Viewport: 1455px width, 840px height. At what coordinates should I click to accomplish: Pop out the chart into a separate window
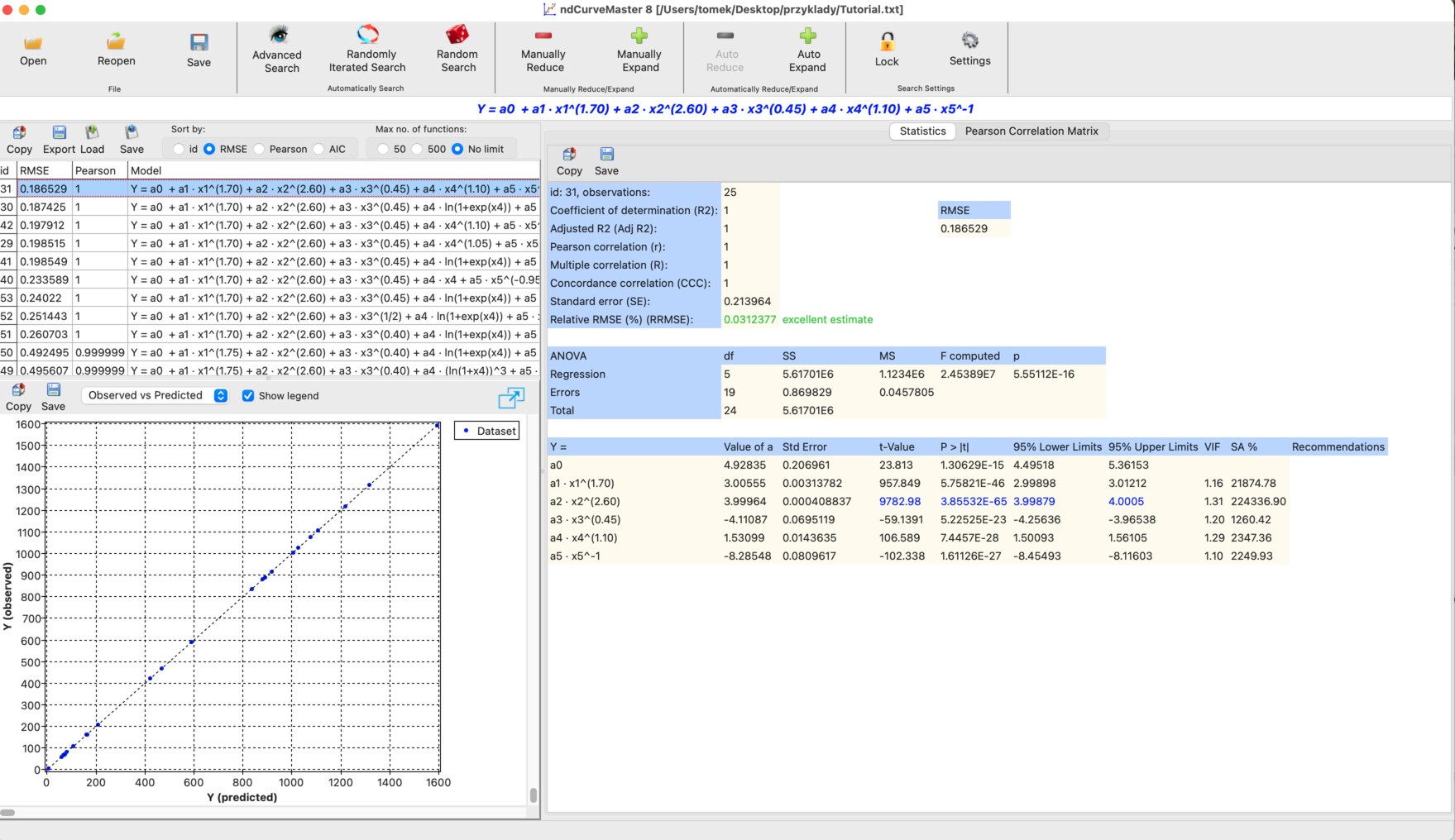[x=511, y=399]
